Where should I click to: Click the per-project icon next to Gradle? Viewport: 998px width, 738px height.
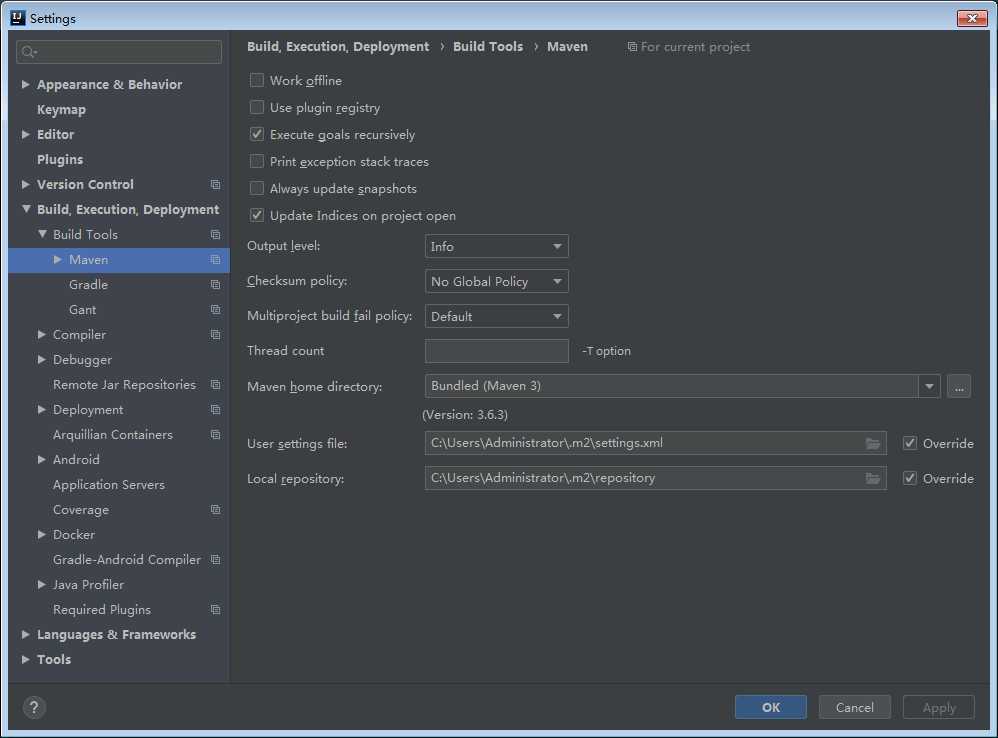click(216, 284)
